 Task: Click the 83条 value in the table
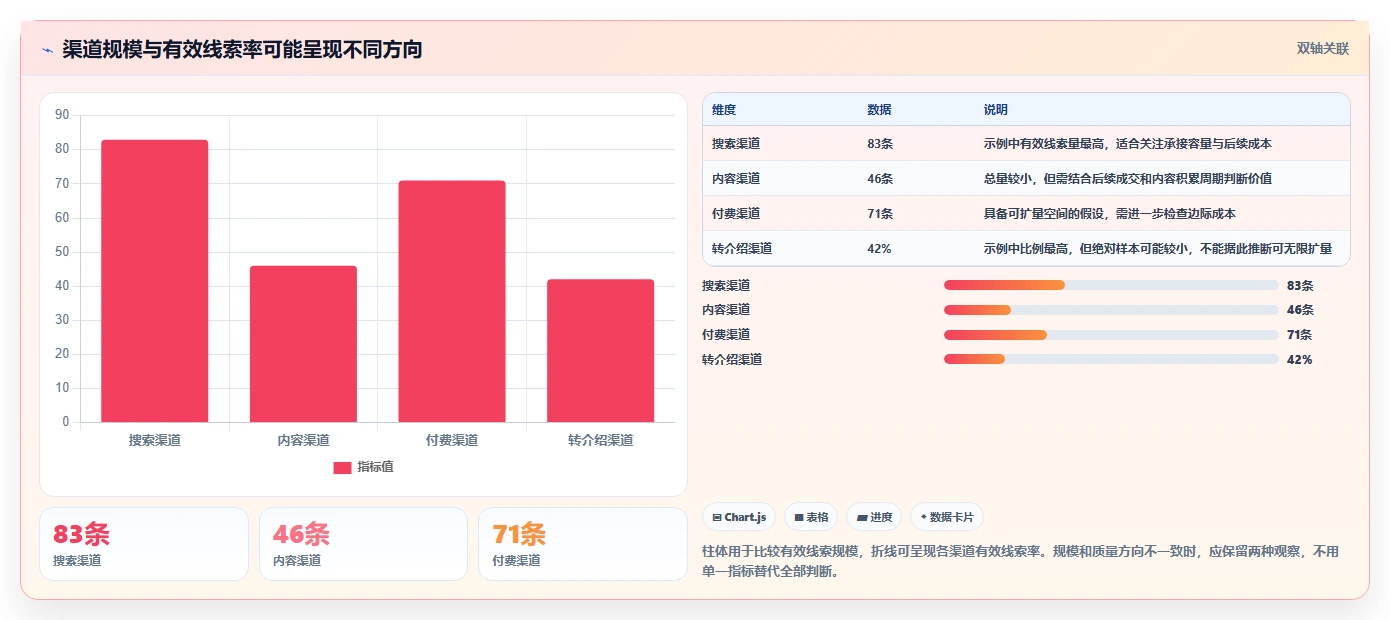coord(880,144)
